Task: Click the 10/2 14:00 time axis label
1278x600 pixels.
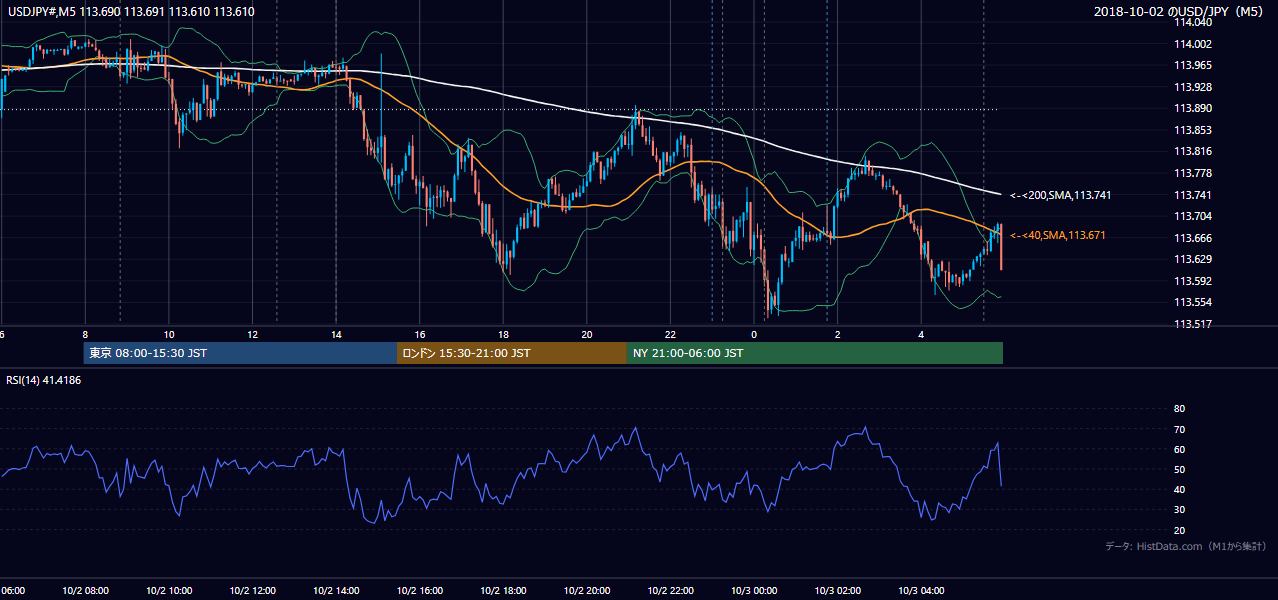Action: pos(336,591)
